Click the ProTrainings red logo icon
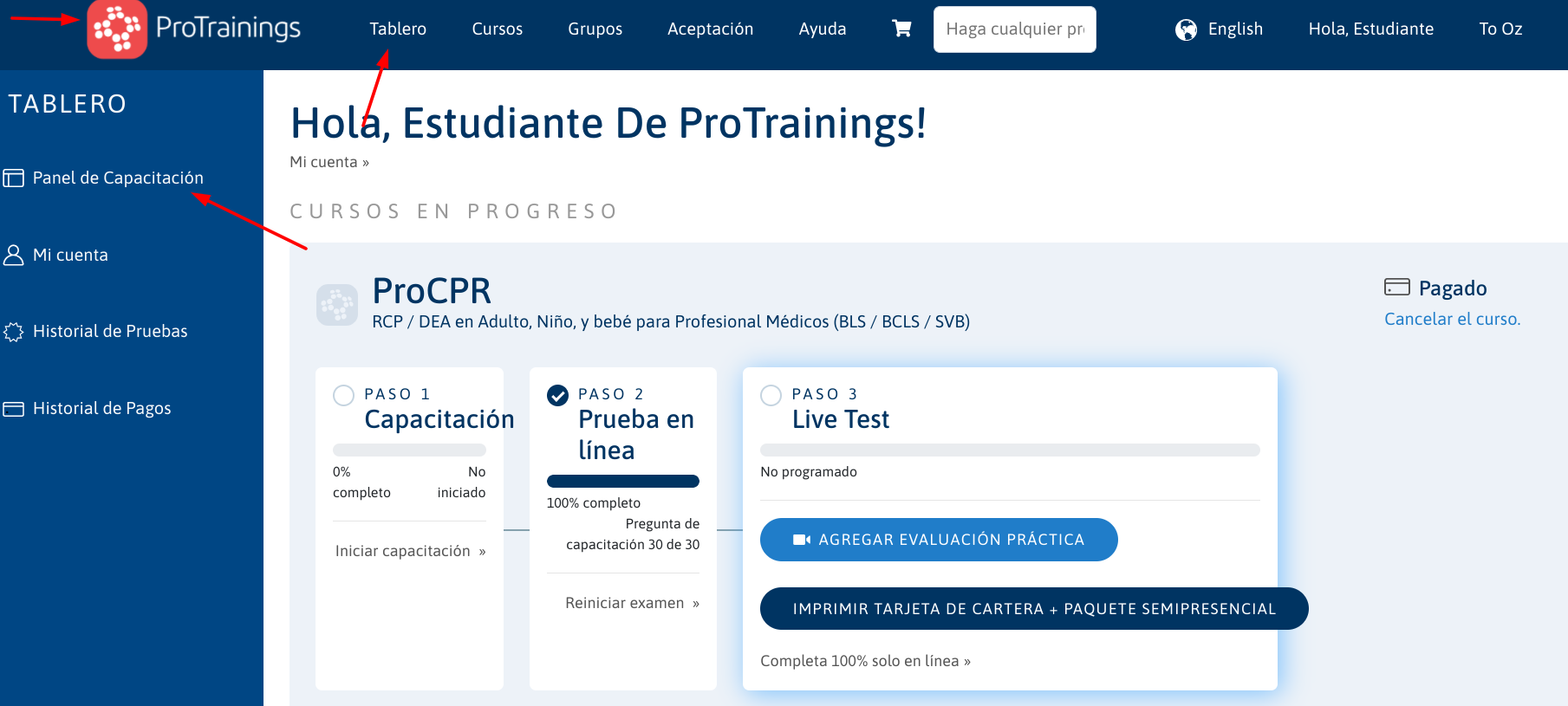This screenshot has width=1568, height=706. point(117,29)
